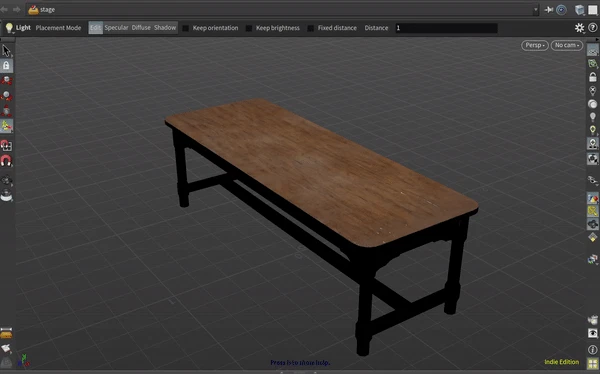Select Specular placement mode
This screenshot has width=600, height=374.
pos(116,28)
